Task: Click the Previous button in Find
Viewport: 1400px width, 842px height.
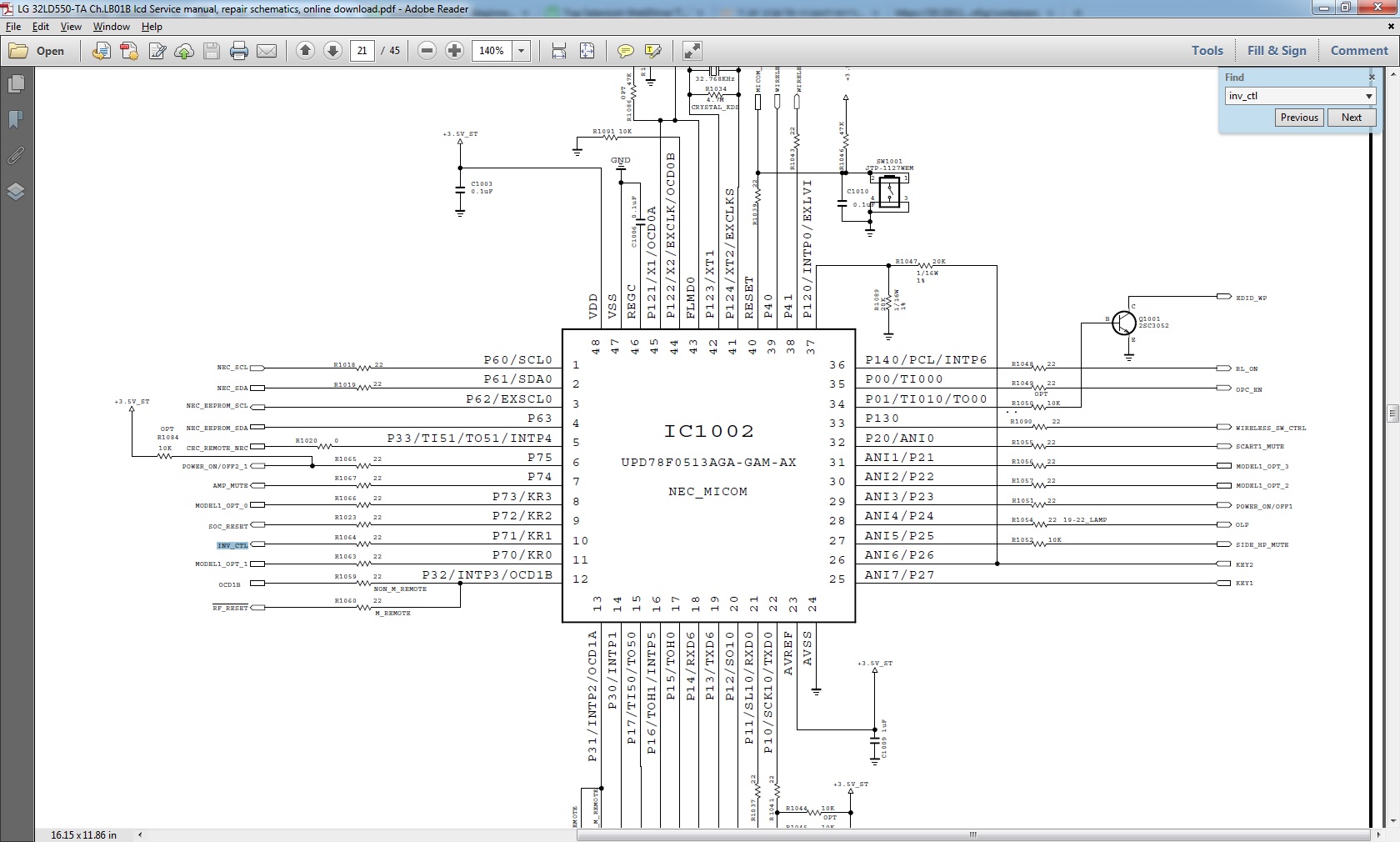Action: pos(1298,118)
